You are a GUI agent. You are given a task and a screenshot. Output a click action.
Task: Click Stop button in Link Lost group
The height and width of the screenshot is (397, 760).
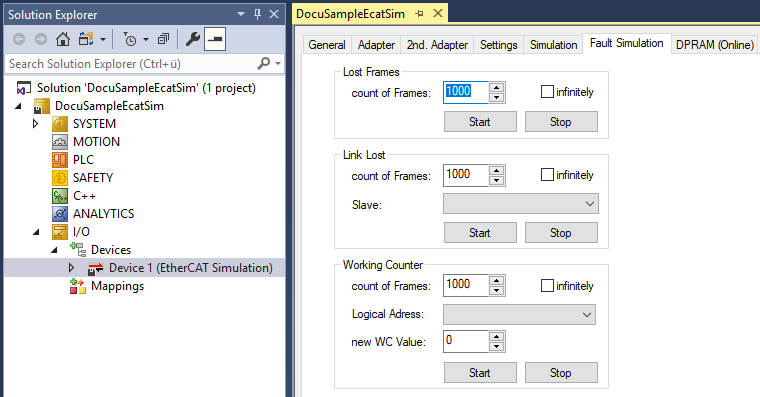pos(561,233)
